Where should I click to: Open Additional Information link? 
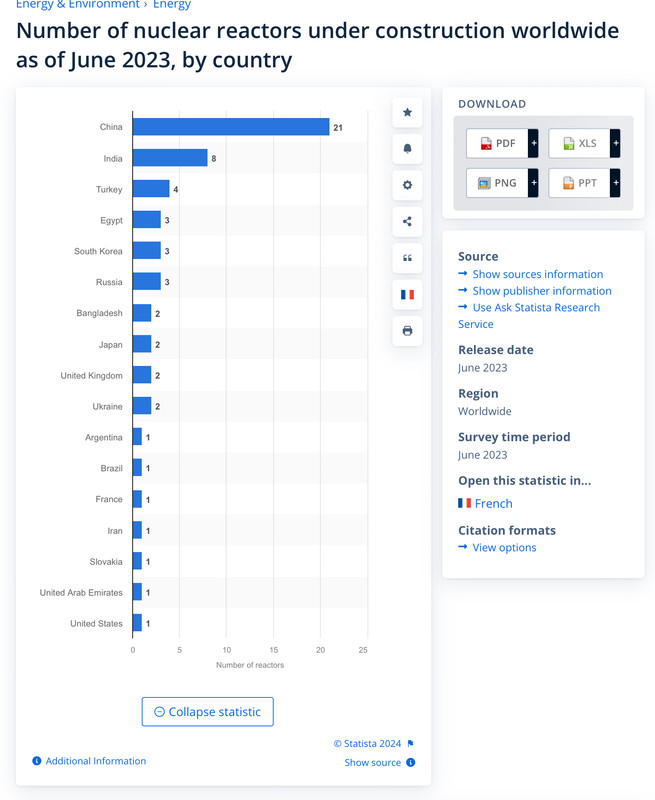click(96, 761)
